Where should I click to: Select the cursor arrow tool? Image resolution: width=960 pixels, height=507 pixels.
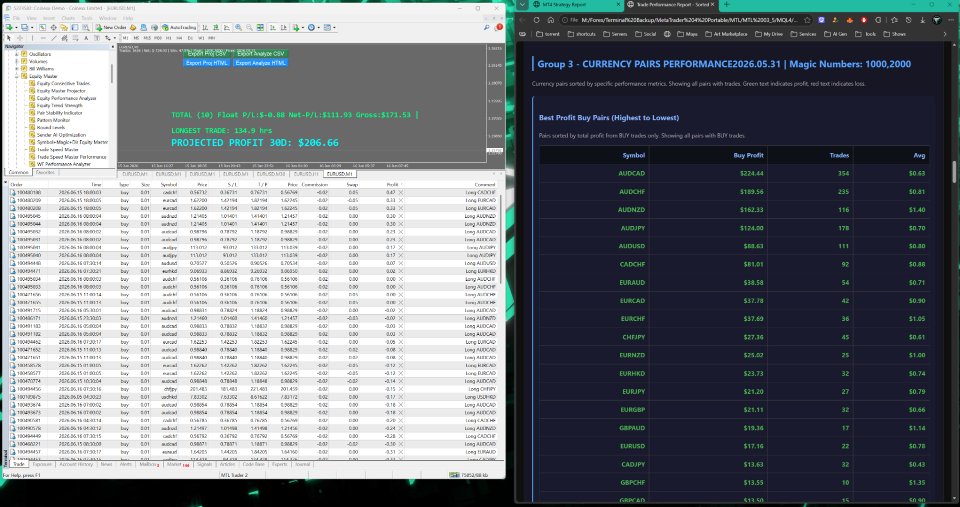tap(9, 38)
